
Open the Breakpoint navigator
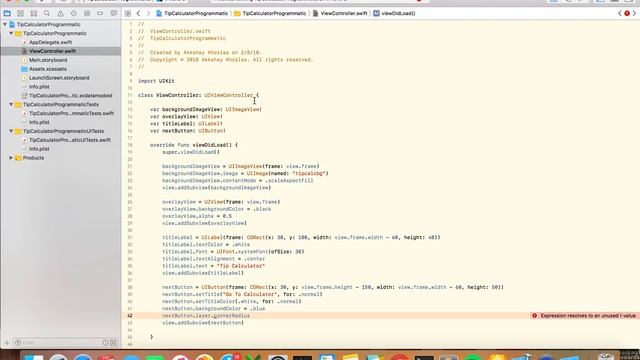tap(100, 13)
